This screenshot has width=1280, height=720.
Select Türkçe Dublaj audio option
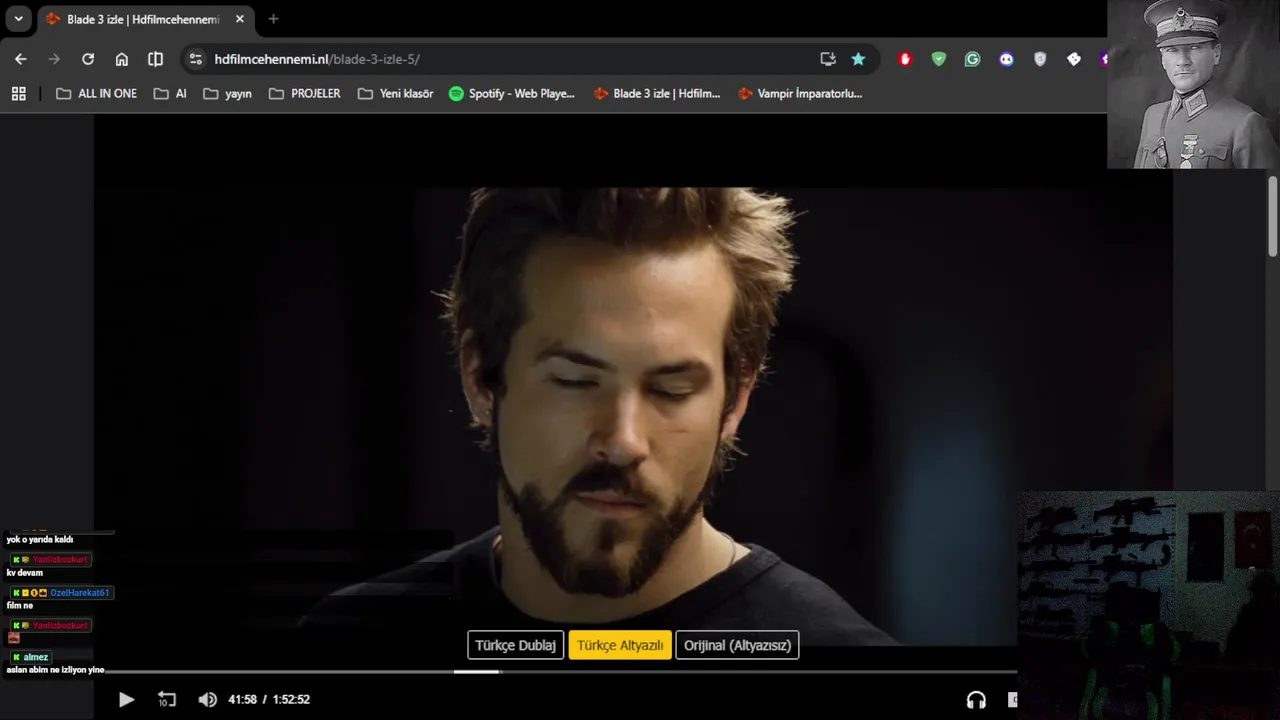(x=516, y=645)
